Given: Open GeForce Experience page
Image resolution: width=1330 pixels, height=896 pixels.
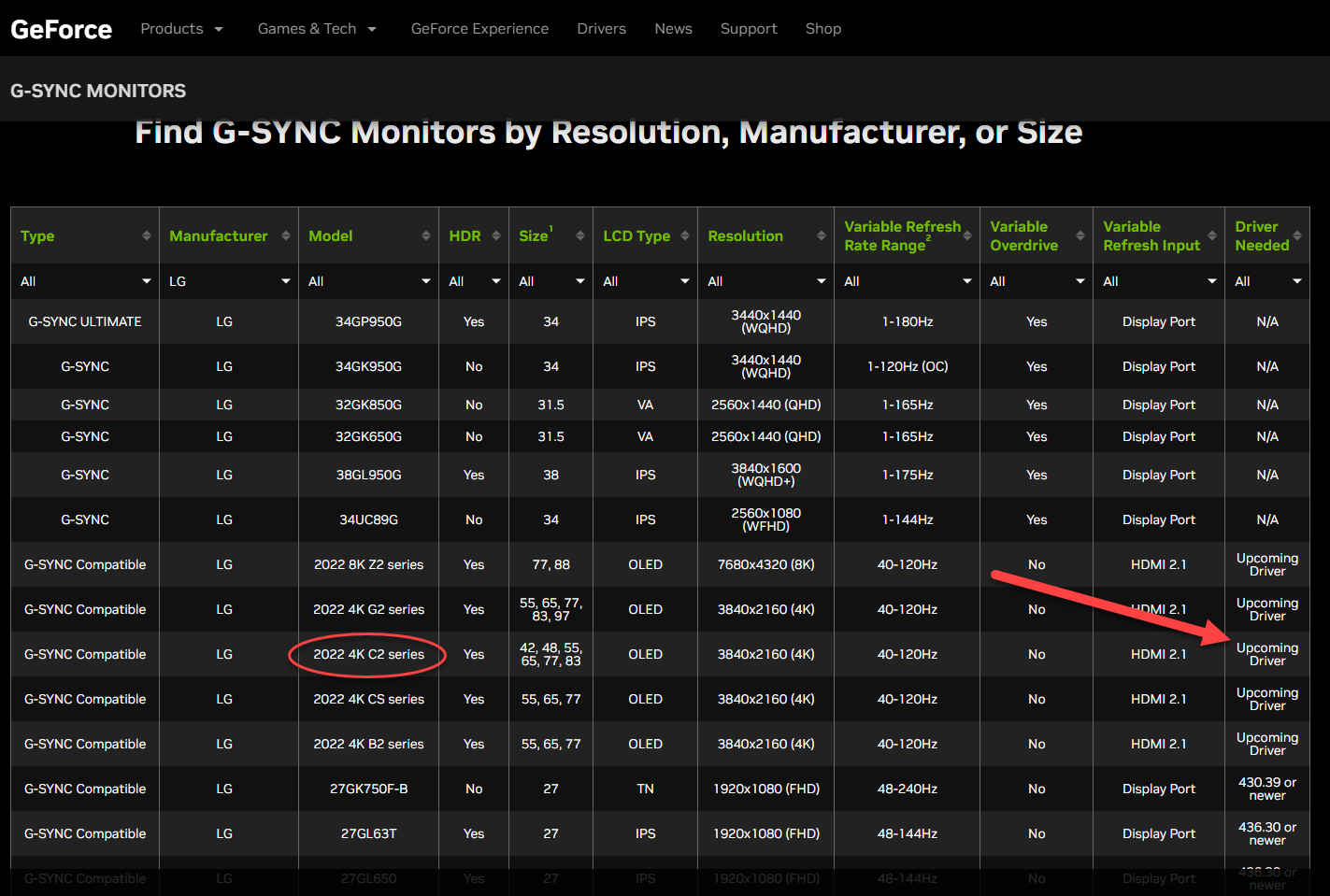Looking at the screenshot, I should click(x=479, y=29).
